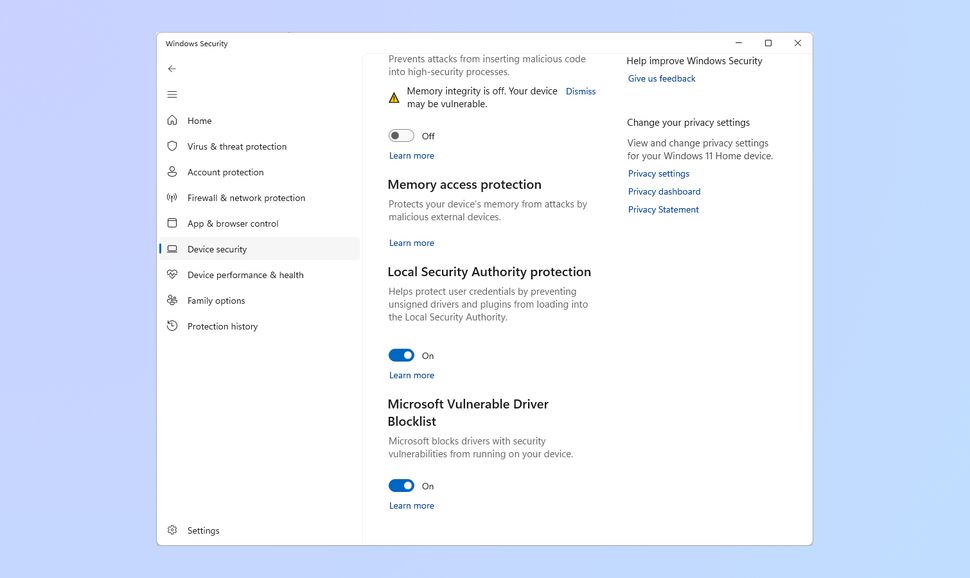The image size is (970, 578).
Task: Click the memory integrity warning triangle
Action: tap(393, 97)
